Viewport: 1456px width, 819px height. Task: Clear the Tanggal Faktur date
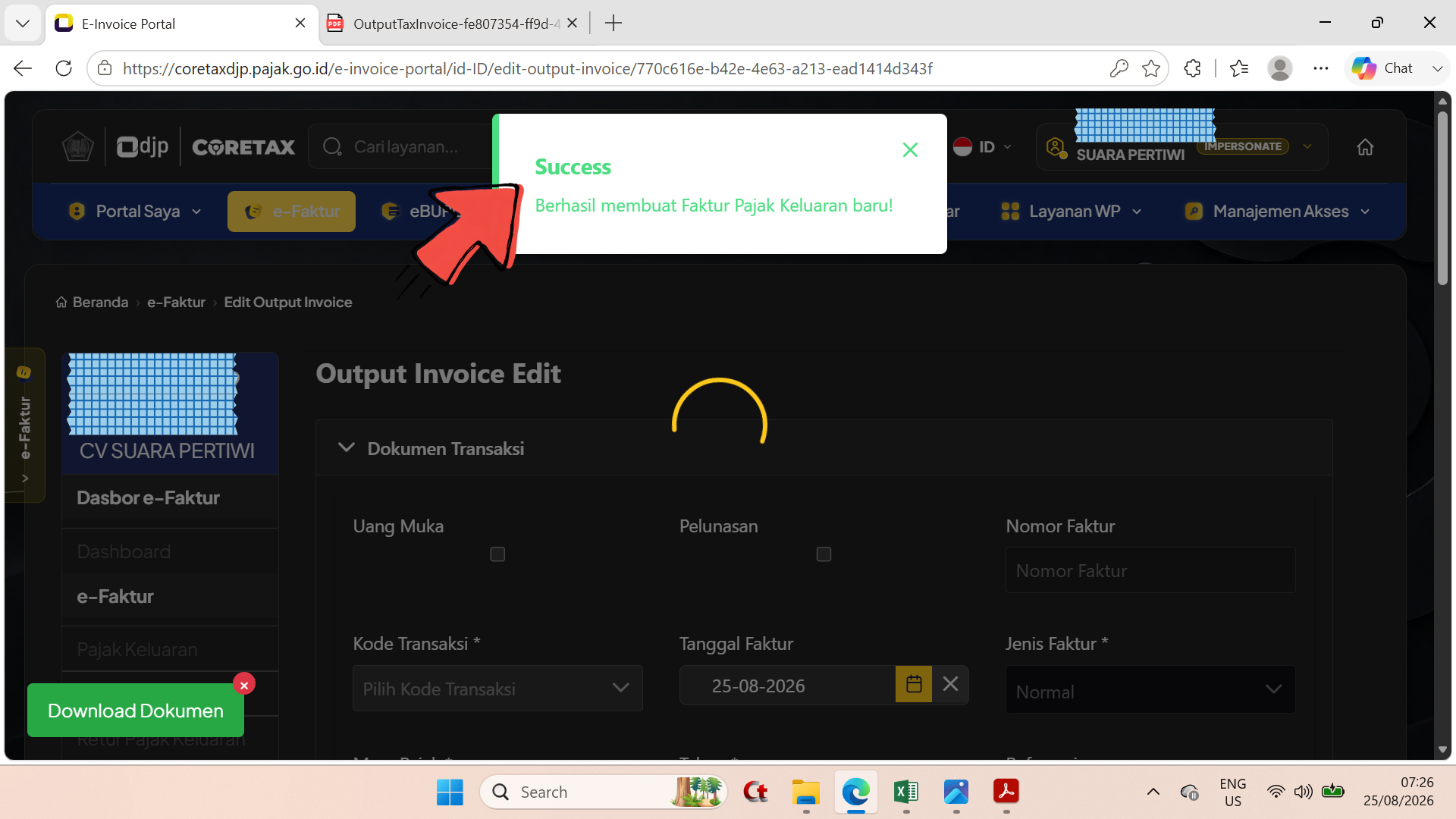coord(950,684)
